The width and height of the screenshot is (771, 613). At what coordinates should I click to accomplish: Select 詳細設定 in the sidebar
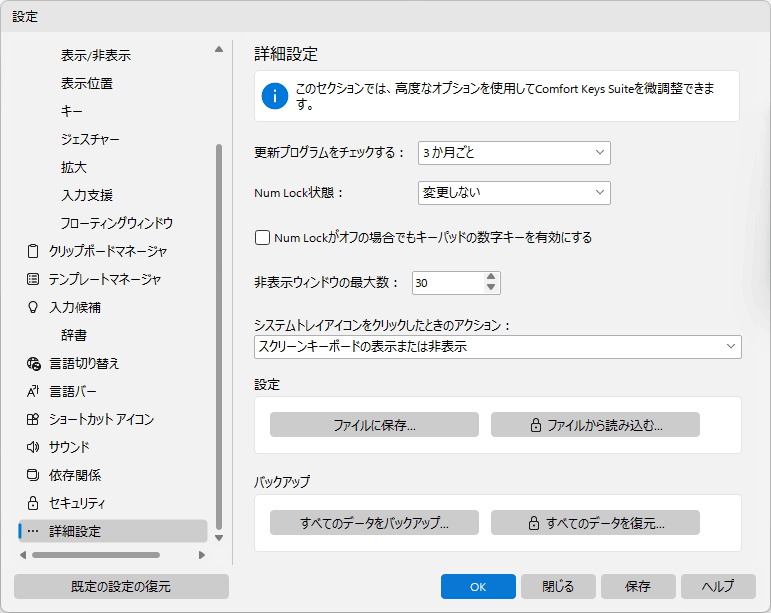[113, 531]
